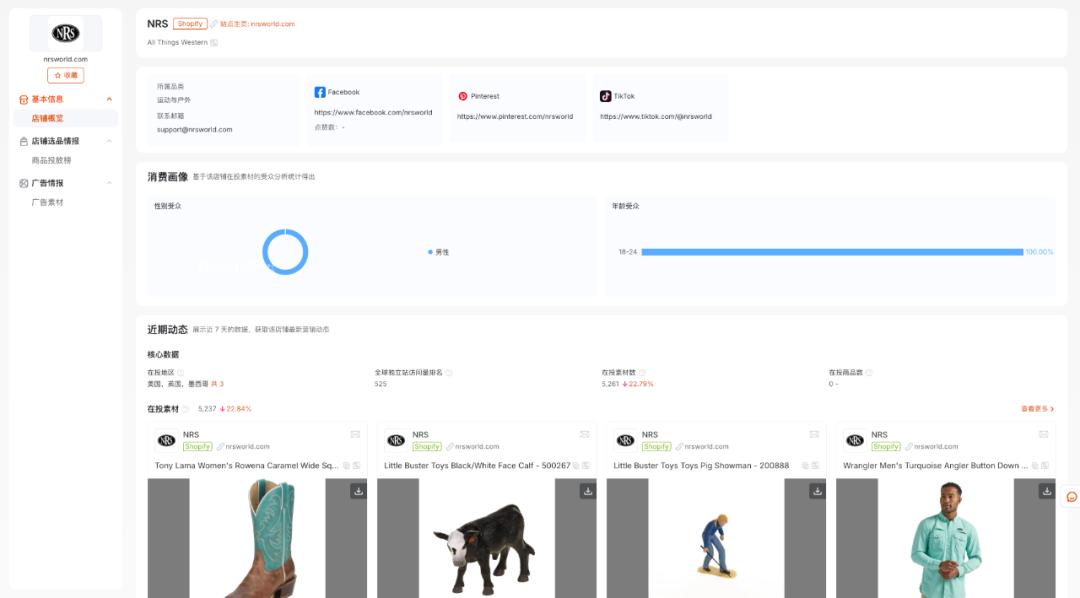Open the Facebook nrsworld URL
The width and height of the screenshot is (1080, 598).
click(373, 112)
